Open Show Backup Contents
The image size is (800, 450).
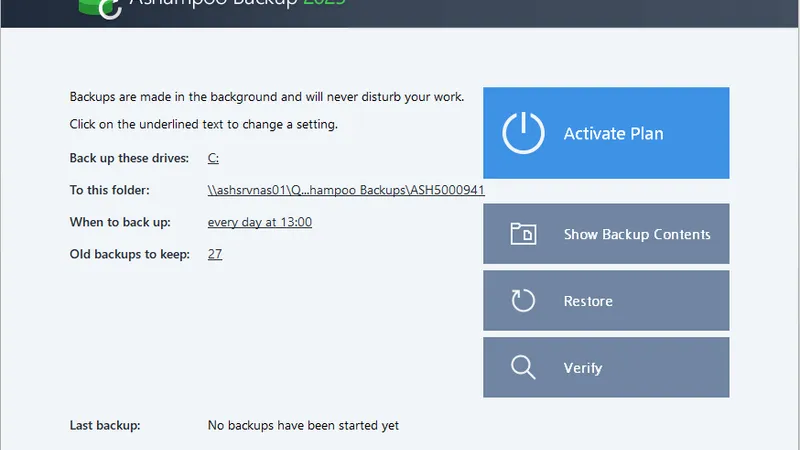point(606,234)
